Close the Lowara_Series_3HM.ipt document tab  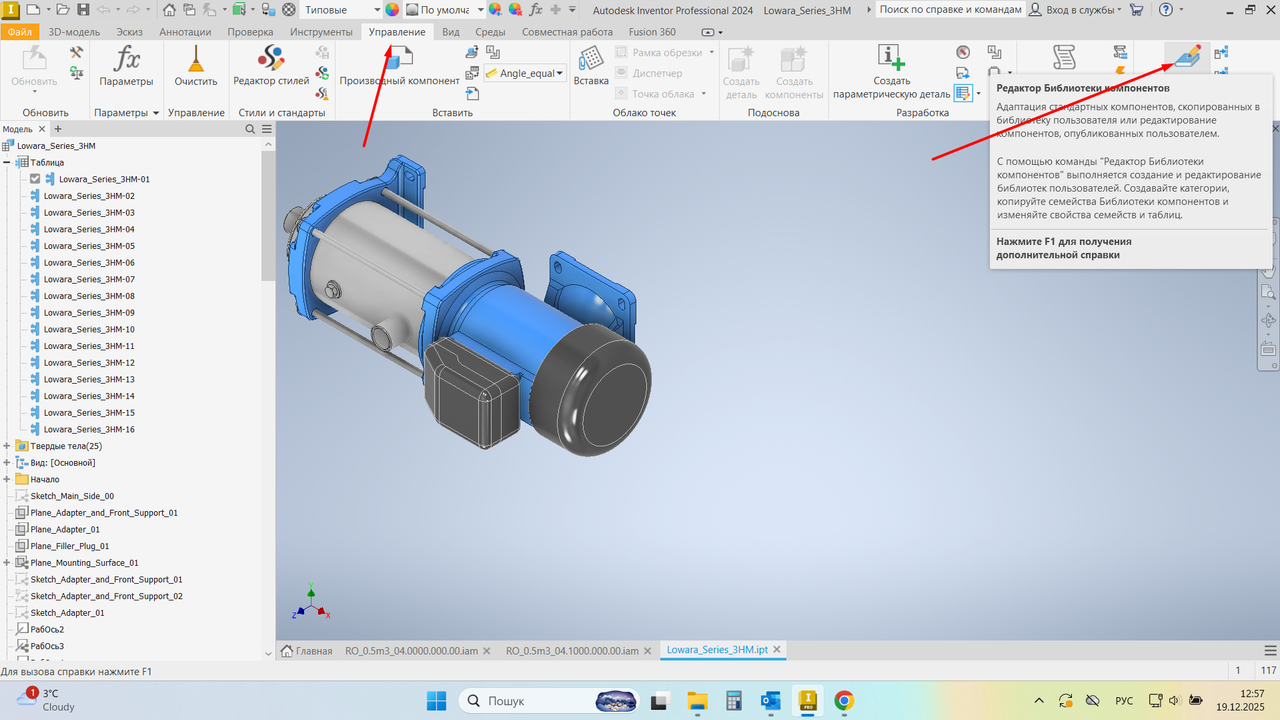point(777,650)
